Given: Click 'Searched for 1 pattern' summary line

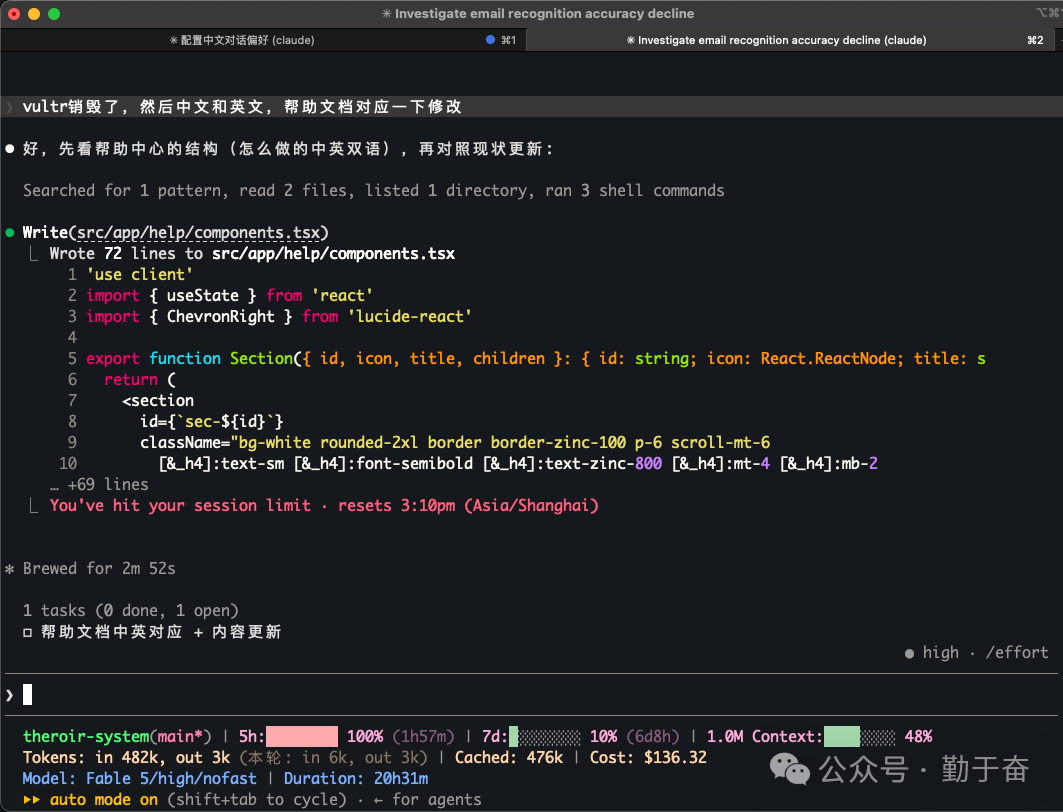Looking at the screenshot, I should tap(374, 190).
